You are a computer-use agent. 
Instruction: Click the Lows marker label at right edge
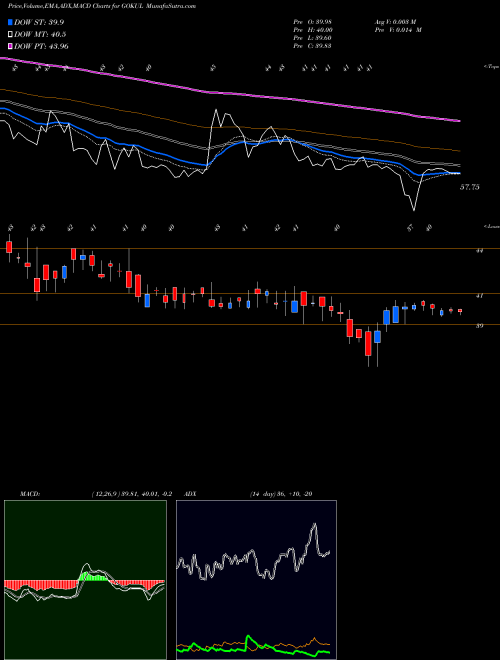pyautogui.click(x=491, y=226)
